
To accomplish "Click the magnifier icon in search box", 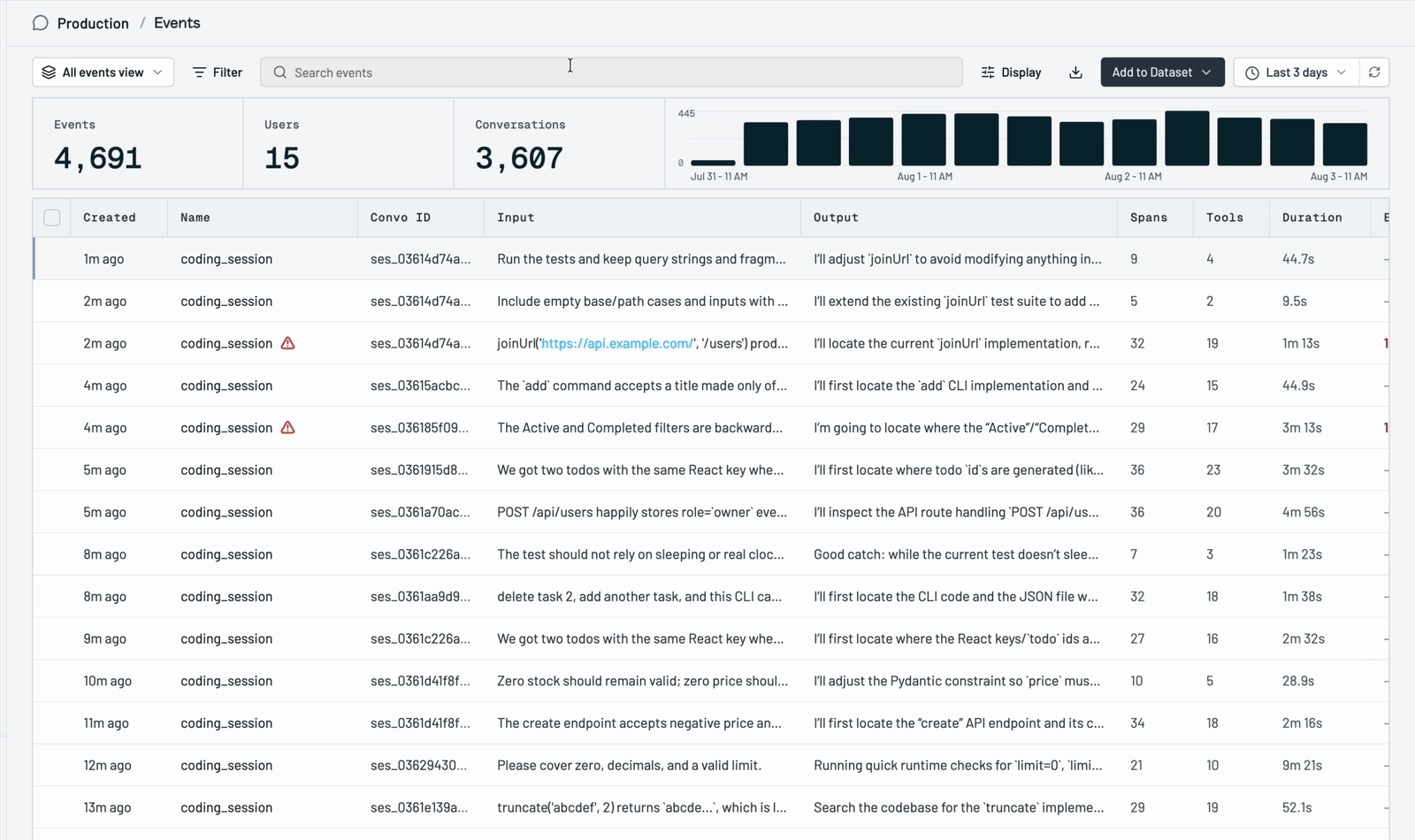I will [279, 73].
